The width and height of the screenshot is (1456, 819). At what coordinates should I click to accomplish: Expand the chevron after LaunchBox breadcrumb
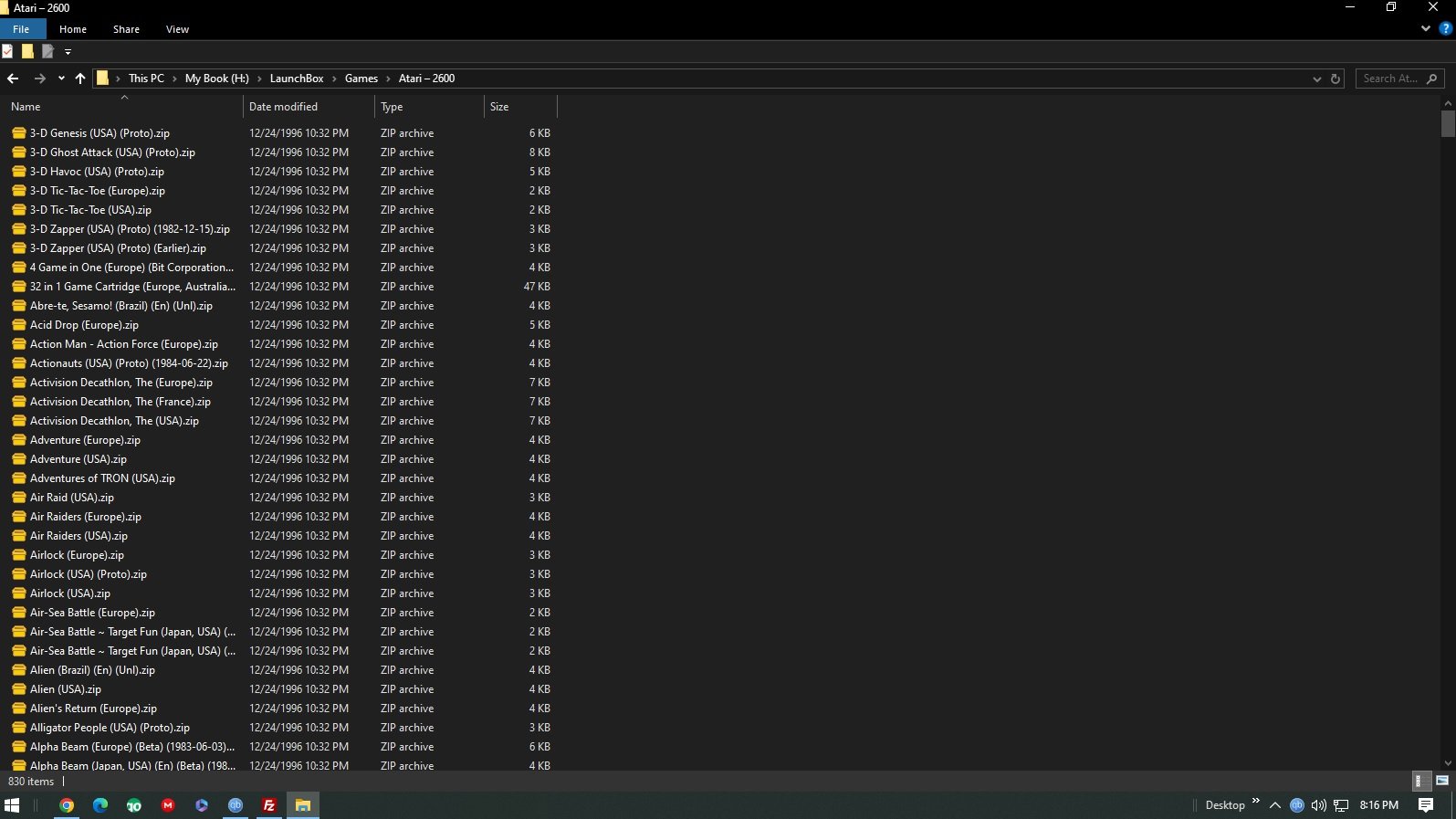tap(334, 79)
